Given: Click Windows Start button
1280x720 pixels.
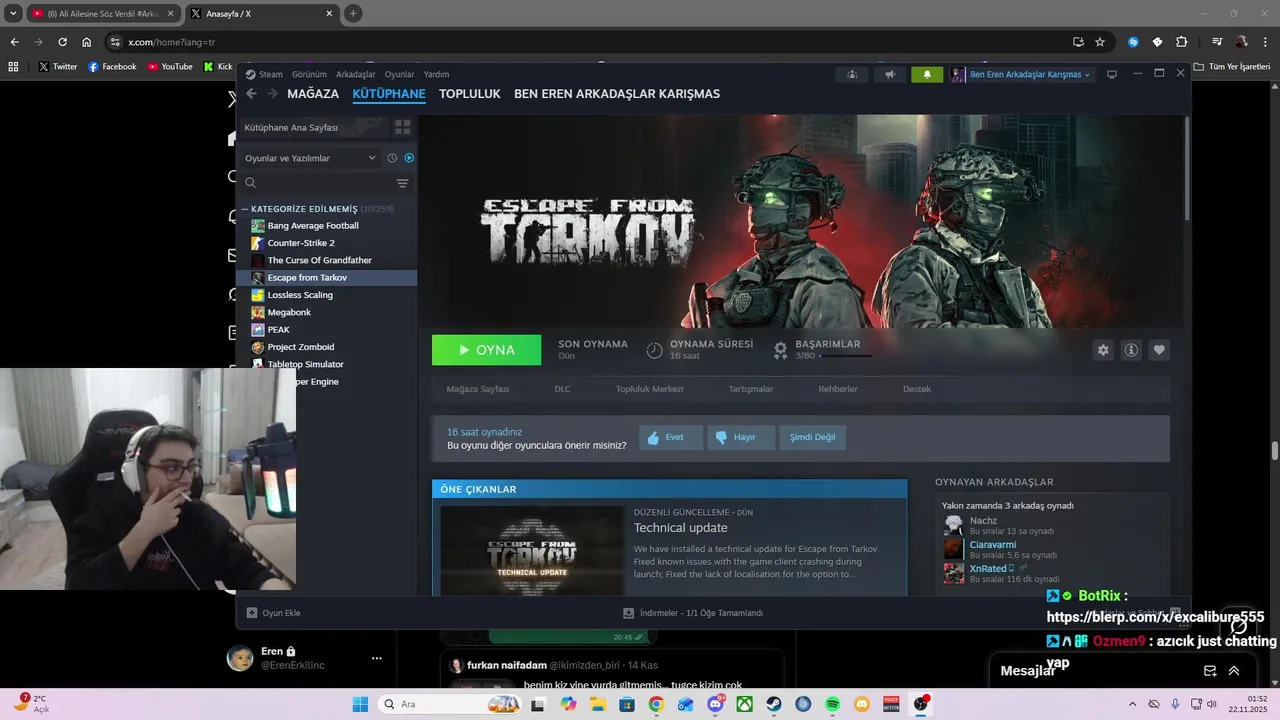Looking at the screenshot, I should click(x=360, y=704).
